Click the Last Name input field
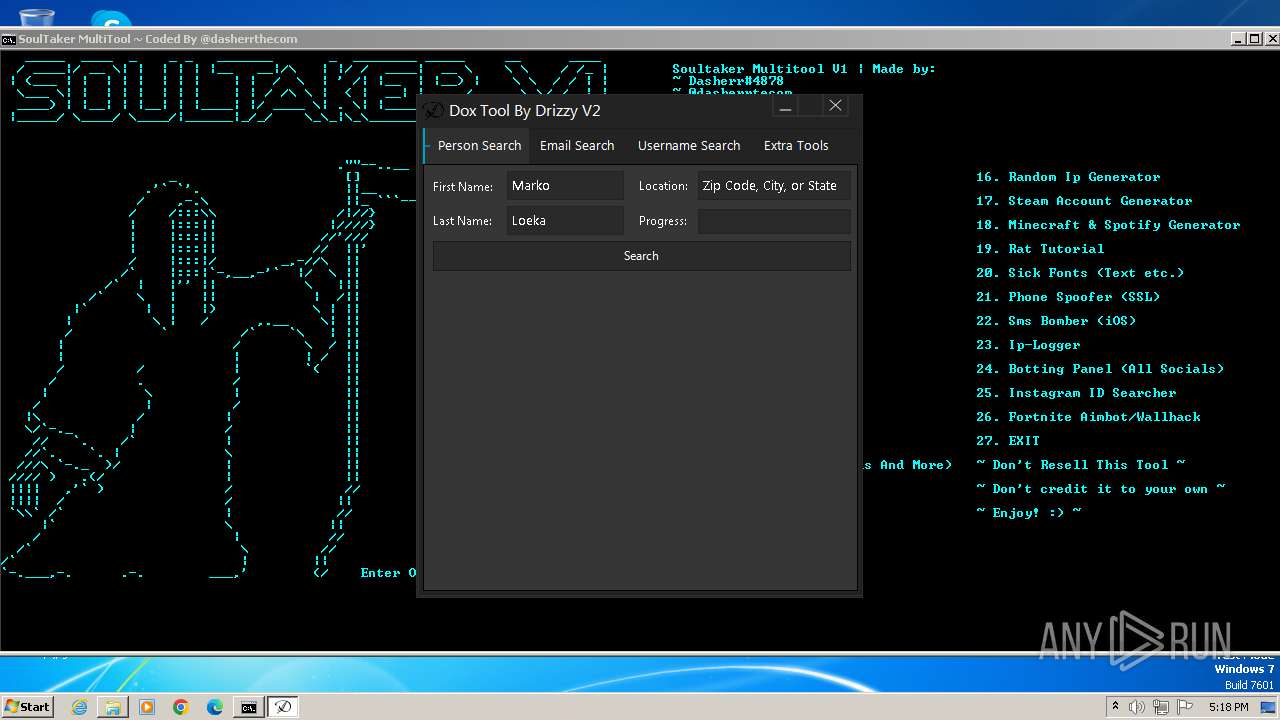This screenshot has height=720, width=1280. [x=565, y=220]
